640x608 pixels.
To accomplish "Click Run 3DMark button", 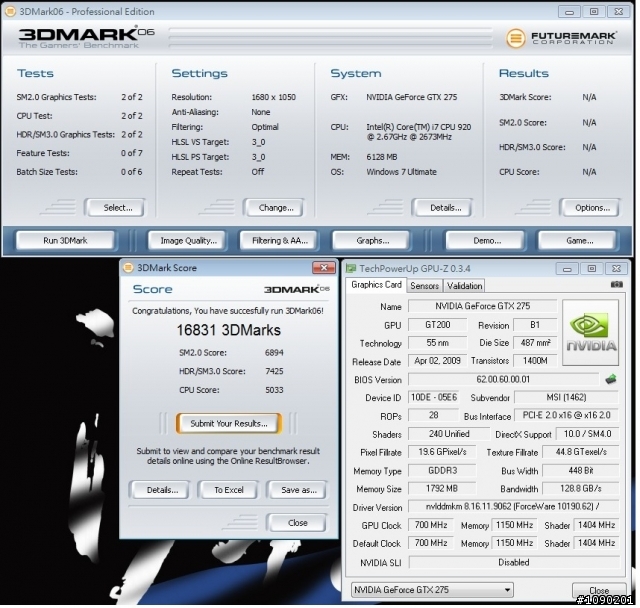I will [x=65, y=240].
